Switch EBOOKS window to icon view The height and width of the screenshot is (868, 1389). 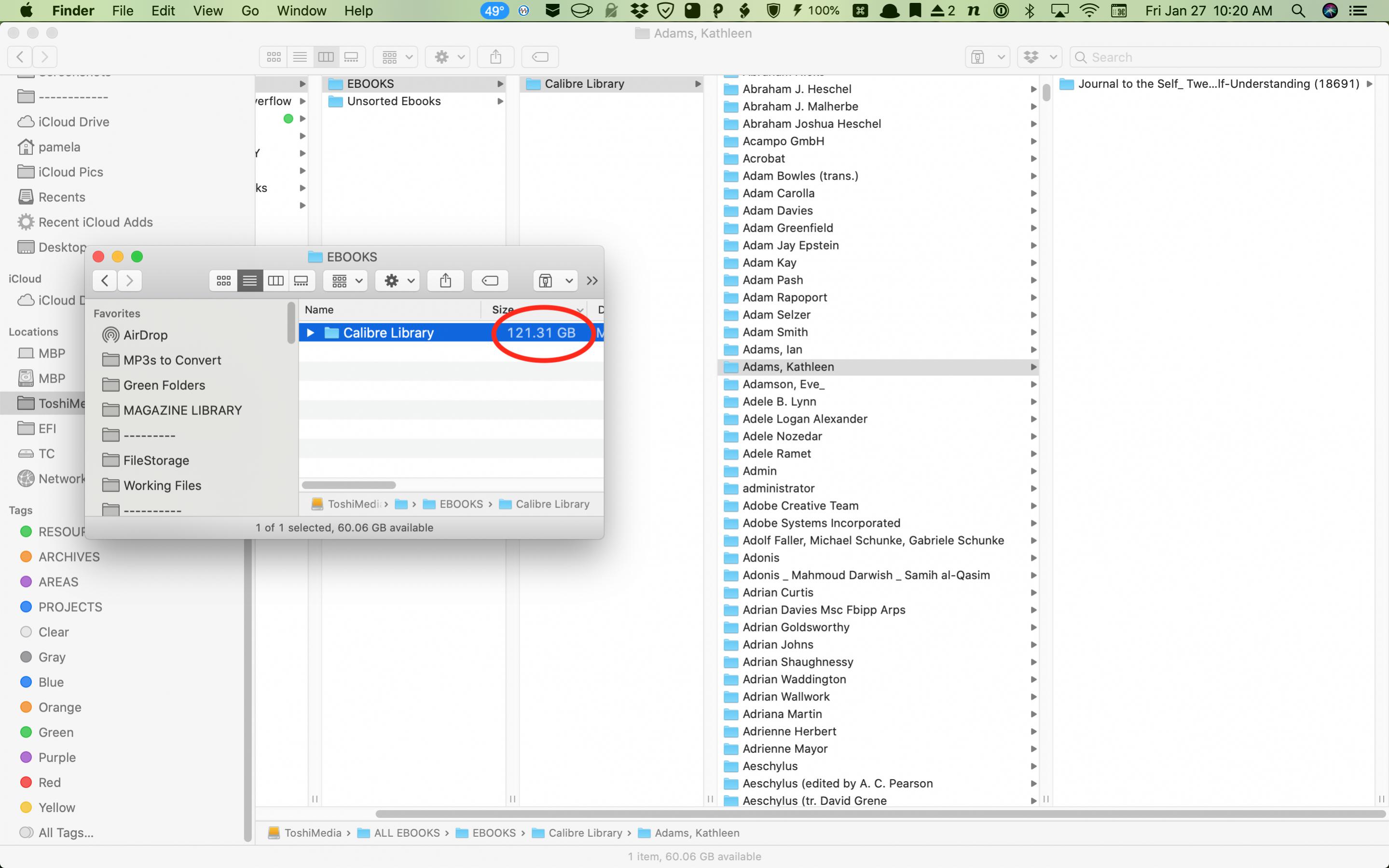click(223, 281)
